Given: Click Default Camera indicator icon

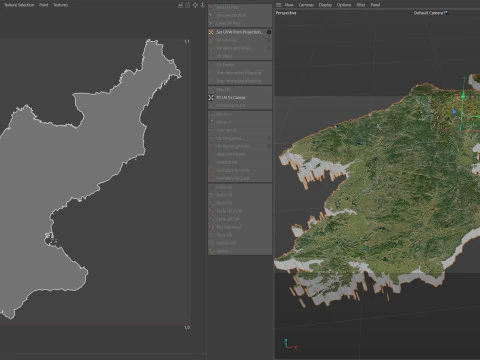Looking at the screenshot, I should pos(446,13).
